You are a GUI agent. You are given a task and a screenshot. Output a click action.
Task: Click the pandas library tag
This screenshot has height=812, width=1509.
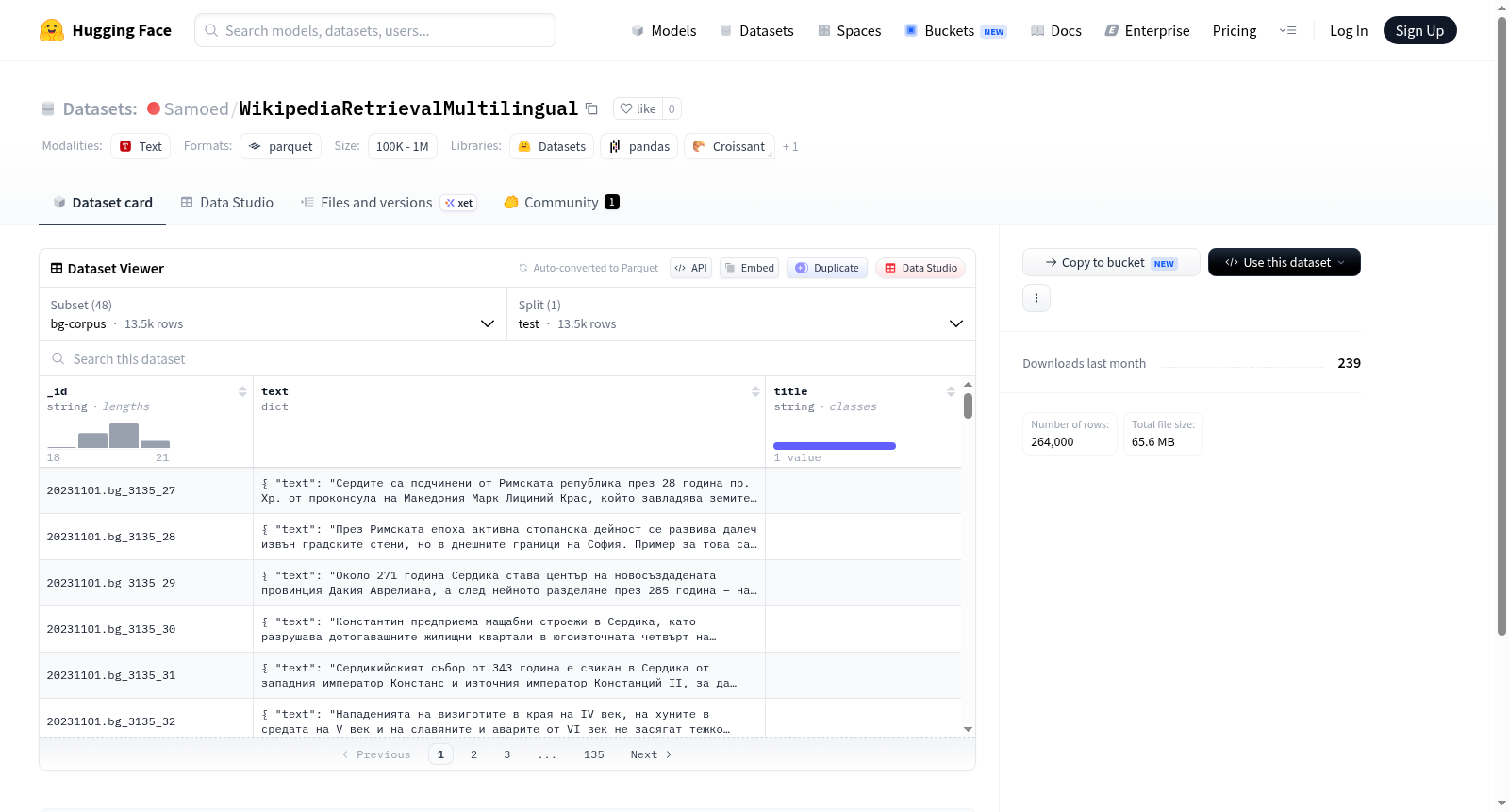tap(638, 146)
